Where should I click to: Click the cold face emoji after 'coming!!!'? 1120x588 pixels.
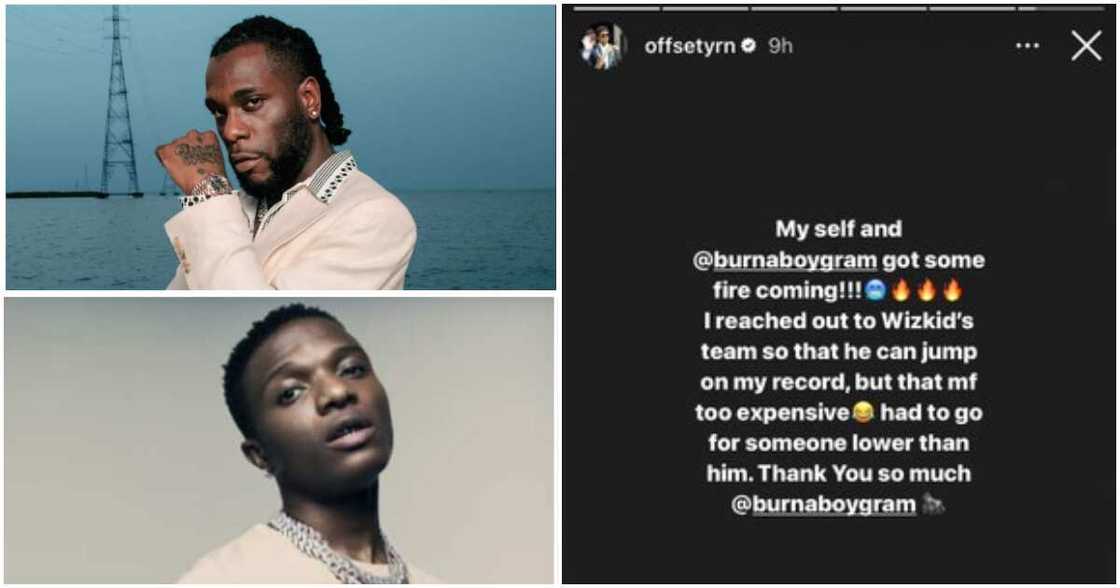click(x=875, y=290)
